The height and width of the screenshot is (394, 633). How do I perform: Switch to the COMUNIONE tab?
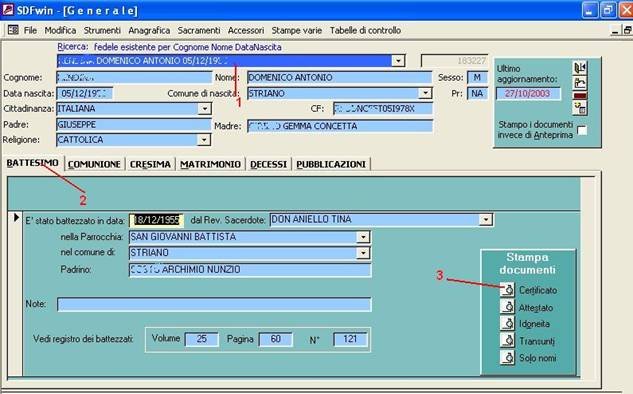[94, 164]
